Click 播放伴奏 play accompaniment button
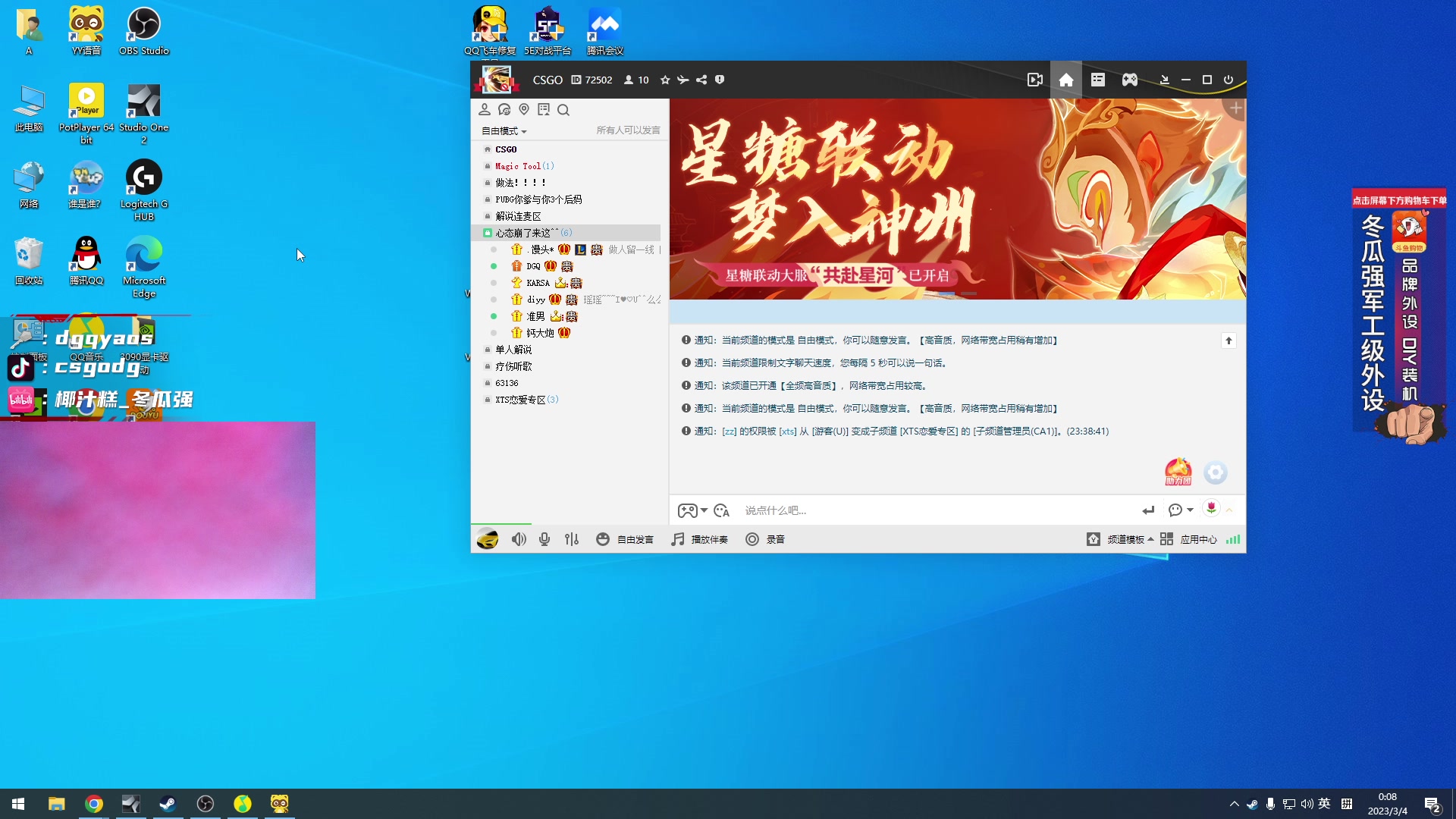 tap(699, 539)
